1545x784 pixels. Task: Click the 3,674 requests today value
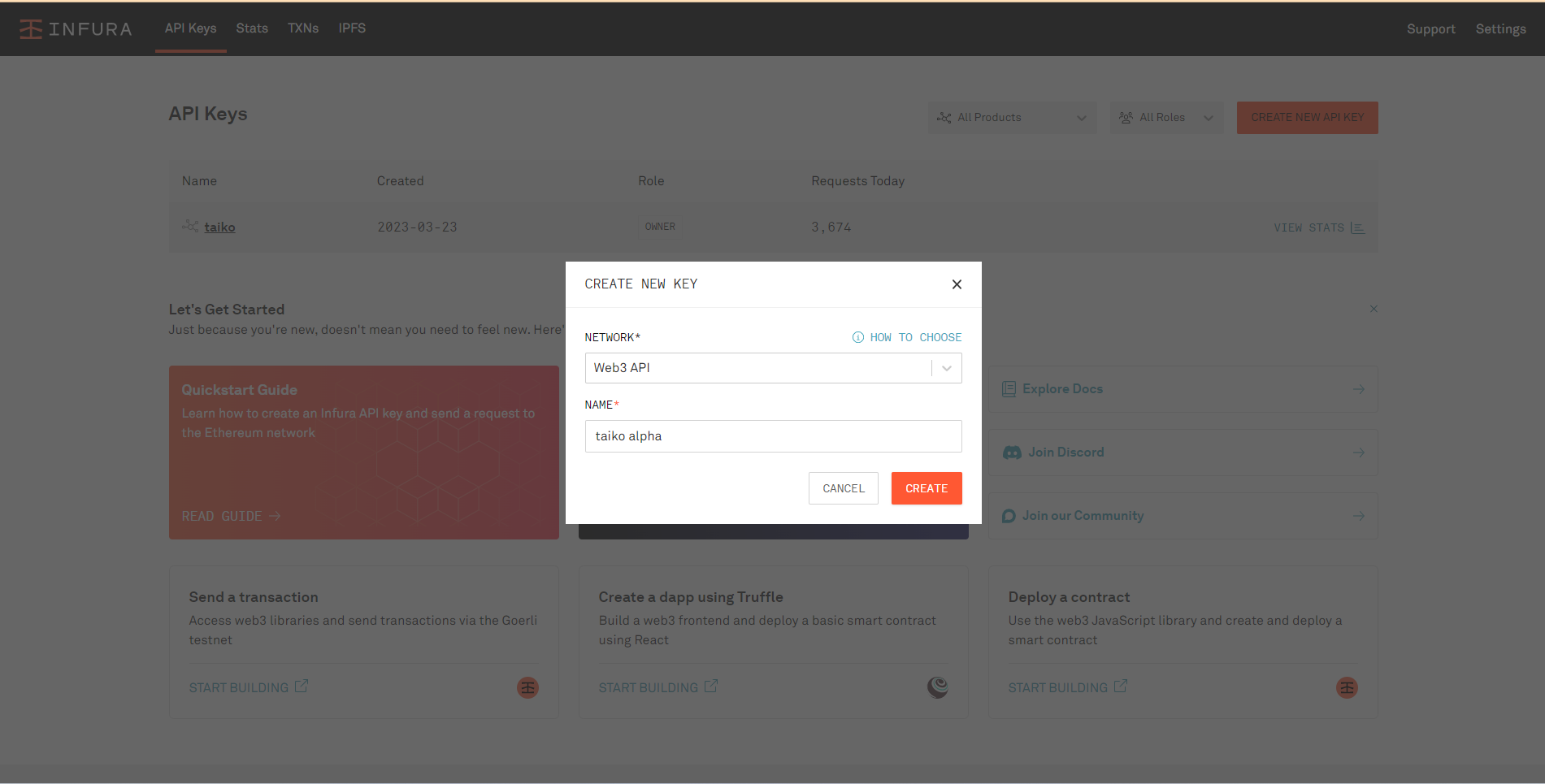pyautogui.click(x=831, y=227)
